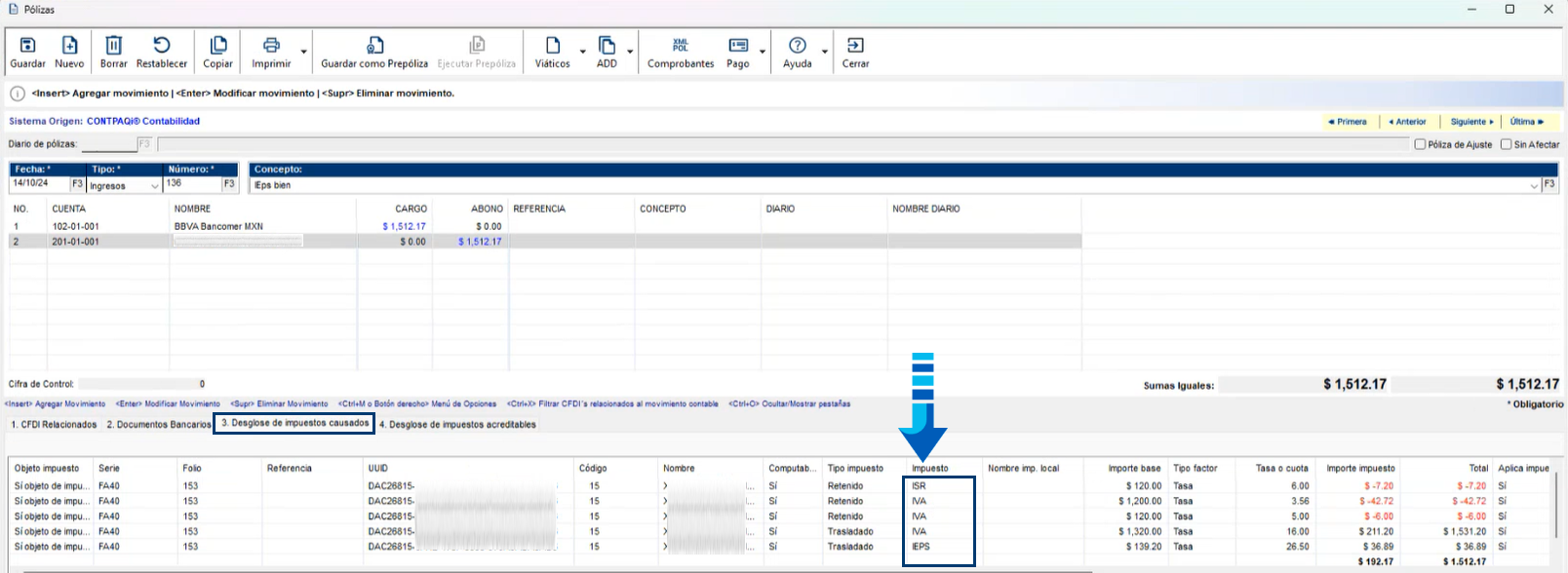Expand the Tipo Ingresos dropdown

click(x=154, y=185)
